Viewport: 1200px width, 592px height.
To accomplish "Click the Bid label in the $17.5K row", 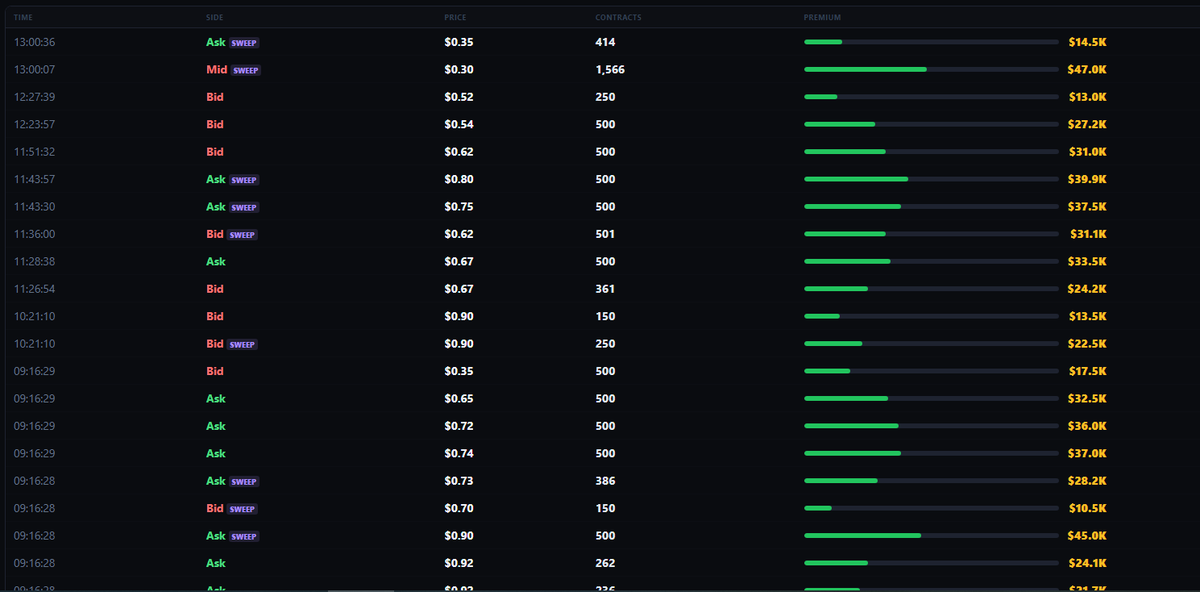I will pos(215,371).
